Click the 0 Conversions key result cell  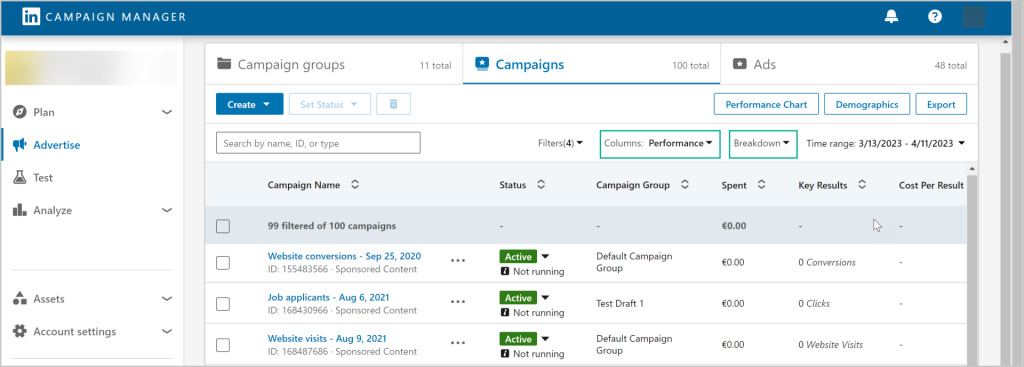[x=827, y=263]
